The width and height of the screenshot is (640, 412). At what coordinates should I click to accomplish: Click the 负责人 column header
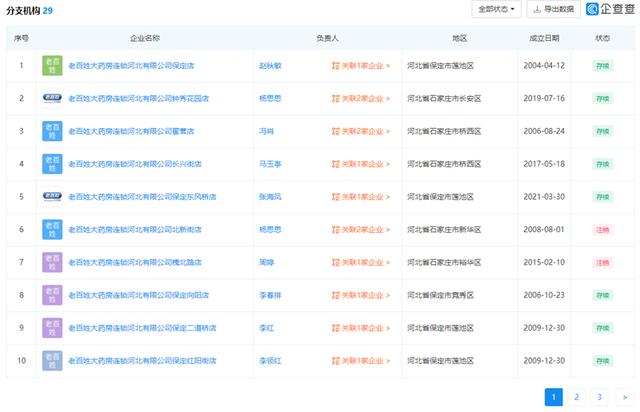(x=327, y=38)
